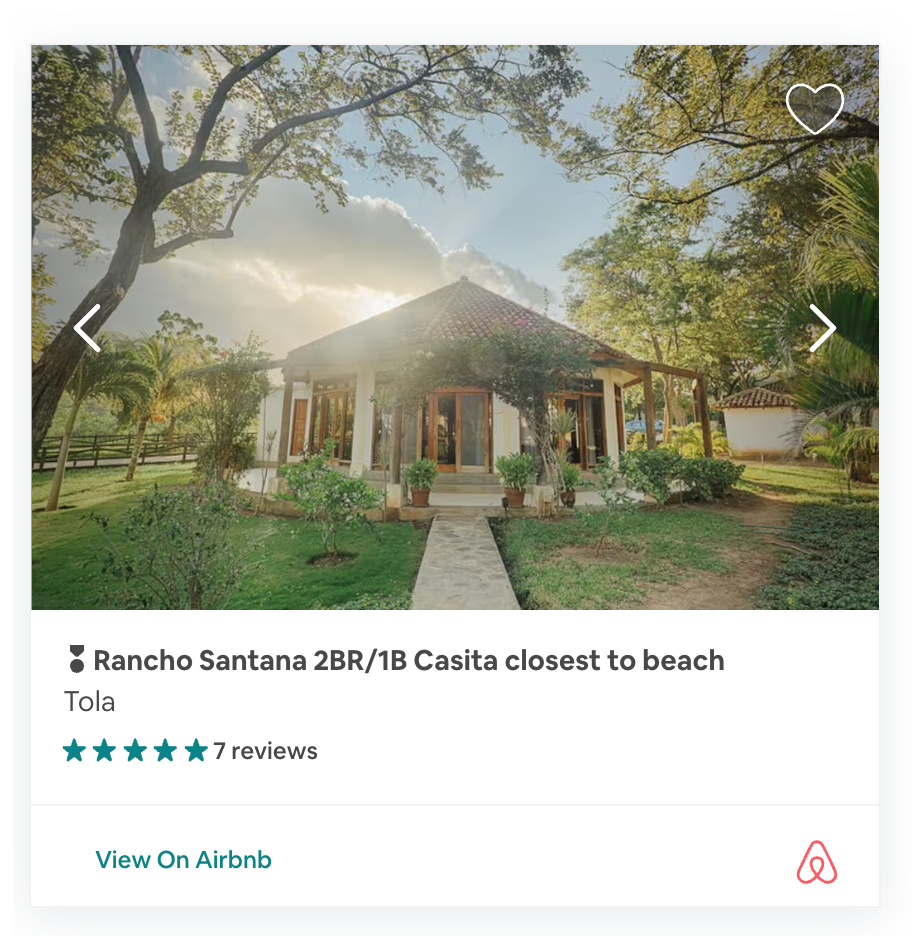
Task: Click the first teal rating star
Action: (x=74, y=750)
